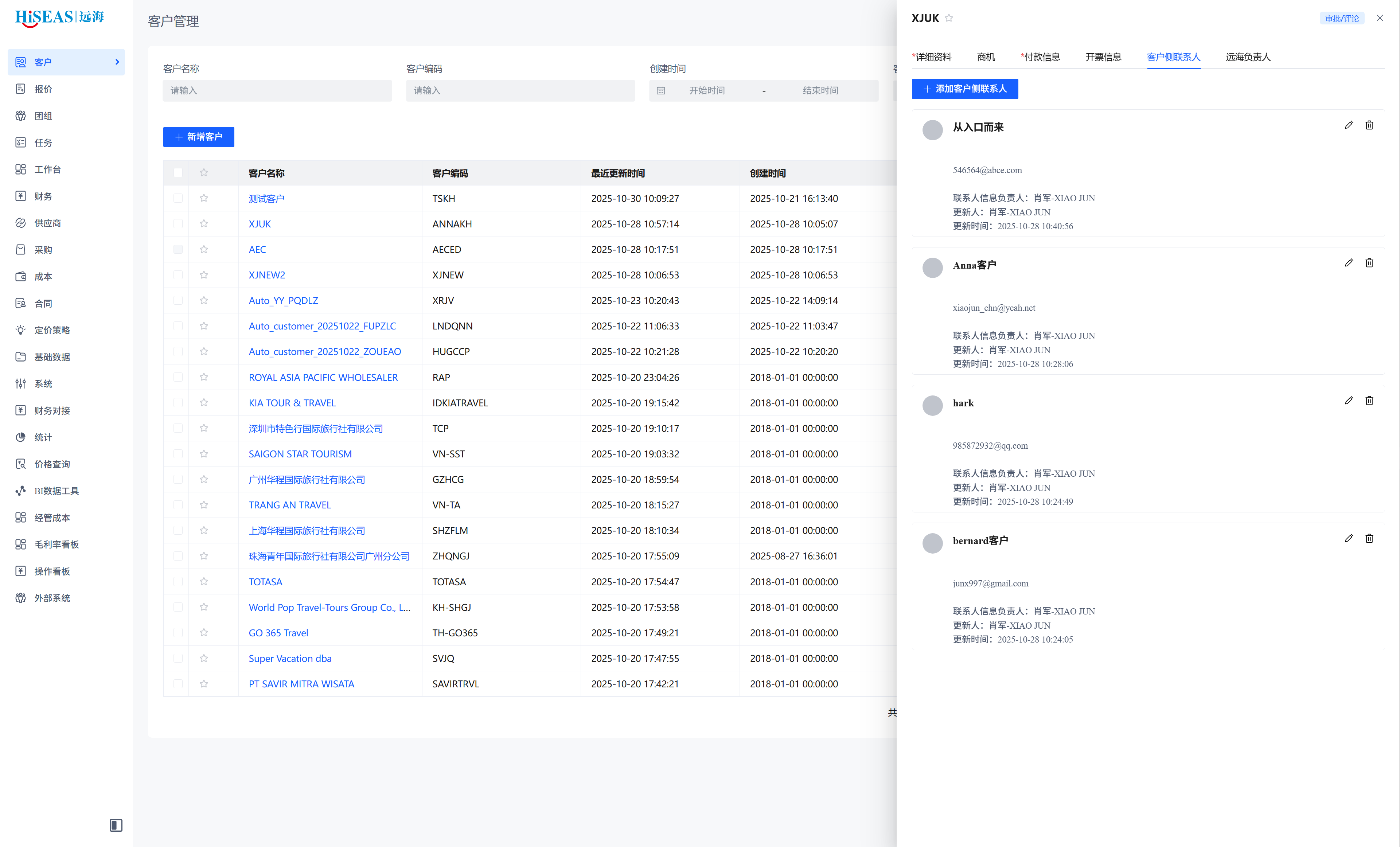
Task: Open BI数据工具 from sidebar
Action: click(56, 491)
